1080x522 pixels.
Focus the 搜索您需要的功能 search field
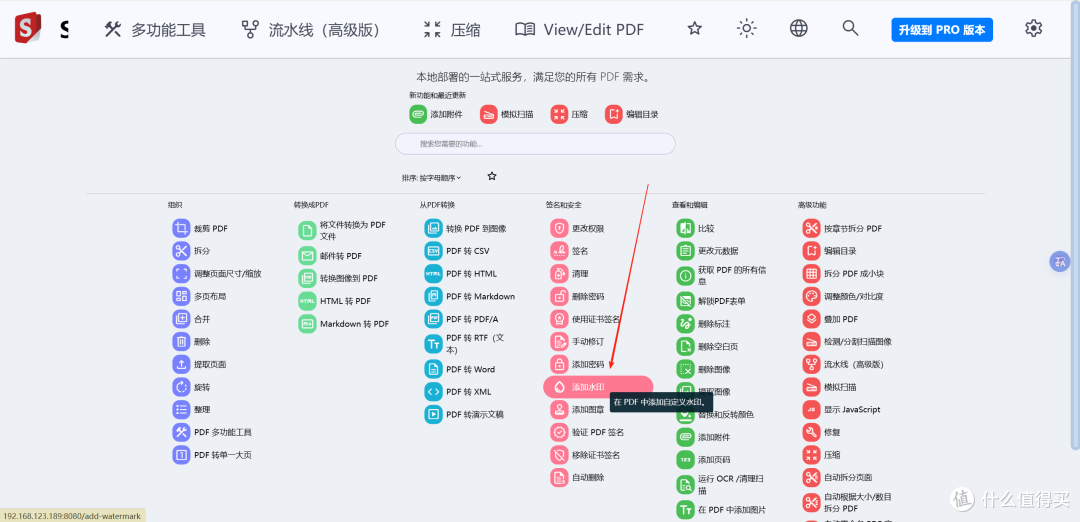point(535,144)
